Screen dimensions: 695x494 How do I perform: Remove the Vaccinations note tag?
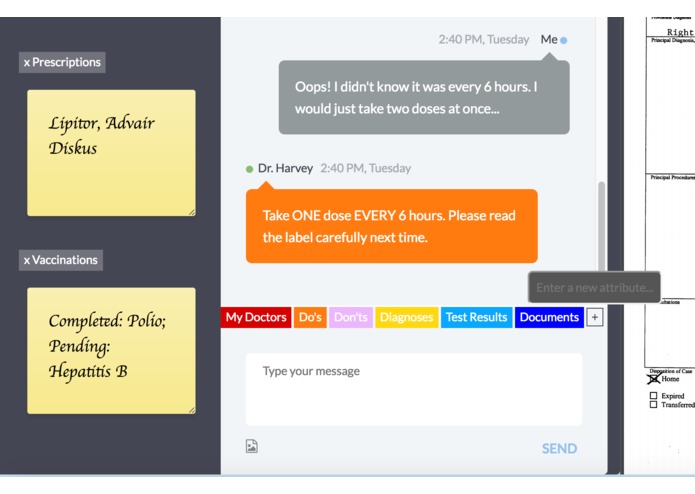click(x=27, y=260)
